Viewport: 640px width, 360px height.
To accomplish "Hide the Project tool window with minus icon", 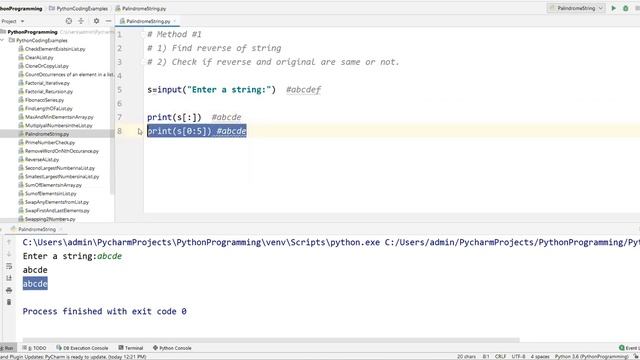I will click(x=108, y=21).
